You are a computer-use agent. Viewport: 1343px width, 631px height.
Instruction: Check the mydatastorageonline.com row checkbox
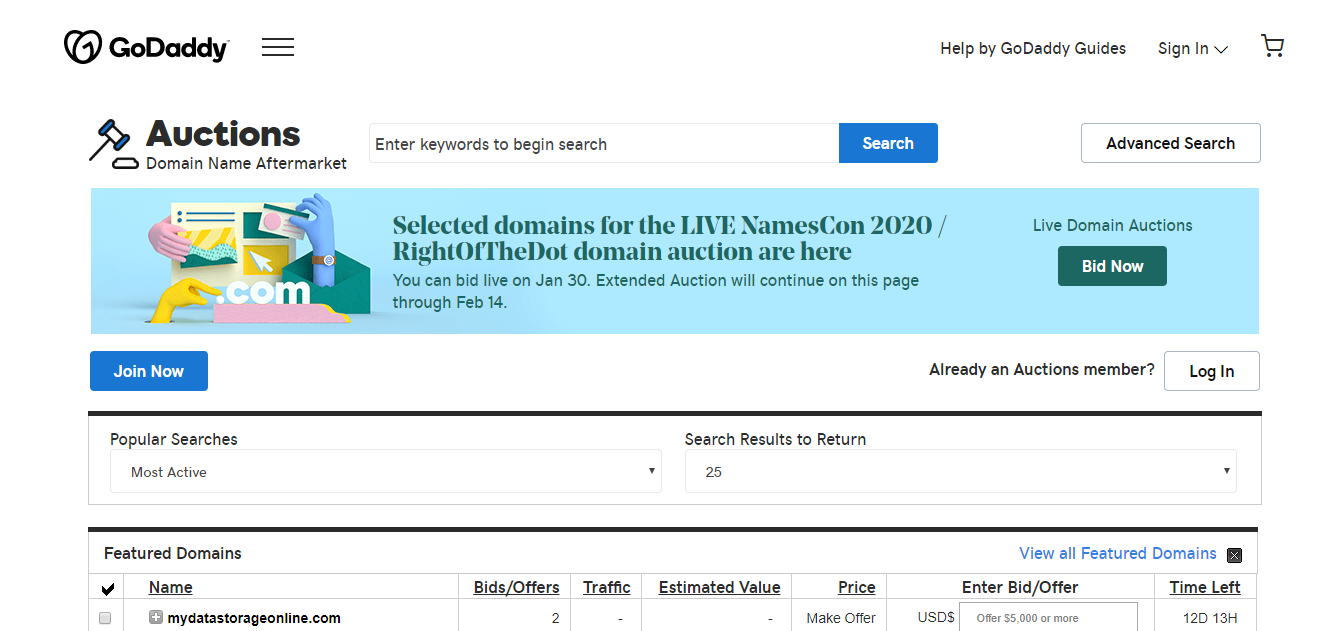pyautogui.click(x=106, y=619)
